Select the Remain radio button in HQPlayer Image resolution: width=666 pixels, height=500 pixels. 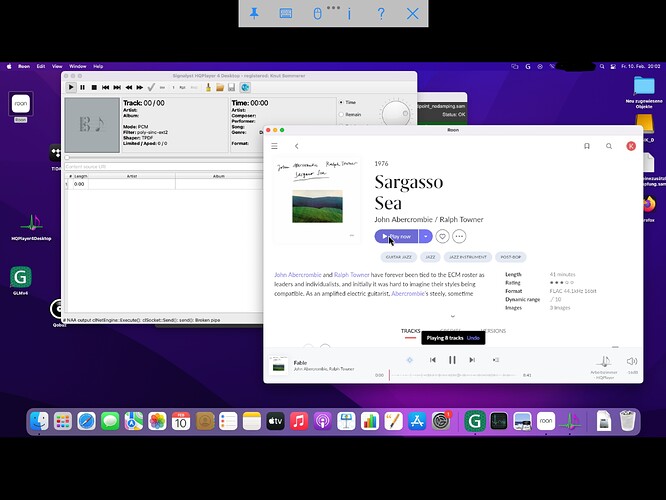click(341, 115)
